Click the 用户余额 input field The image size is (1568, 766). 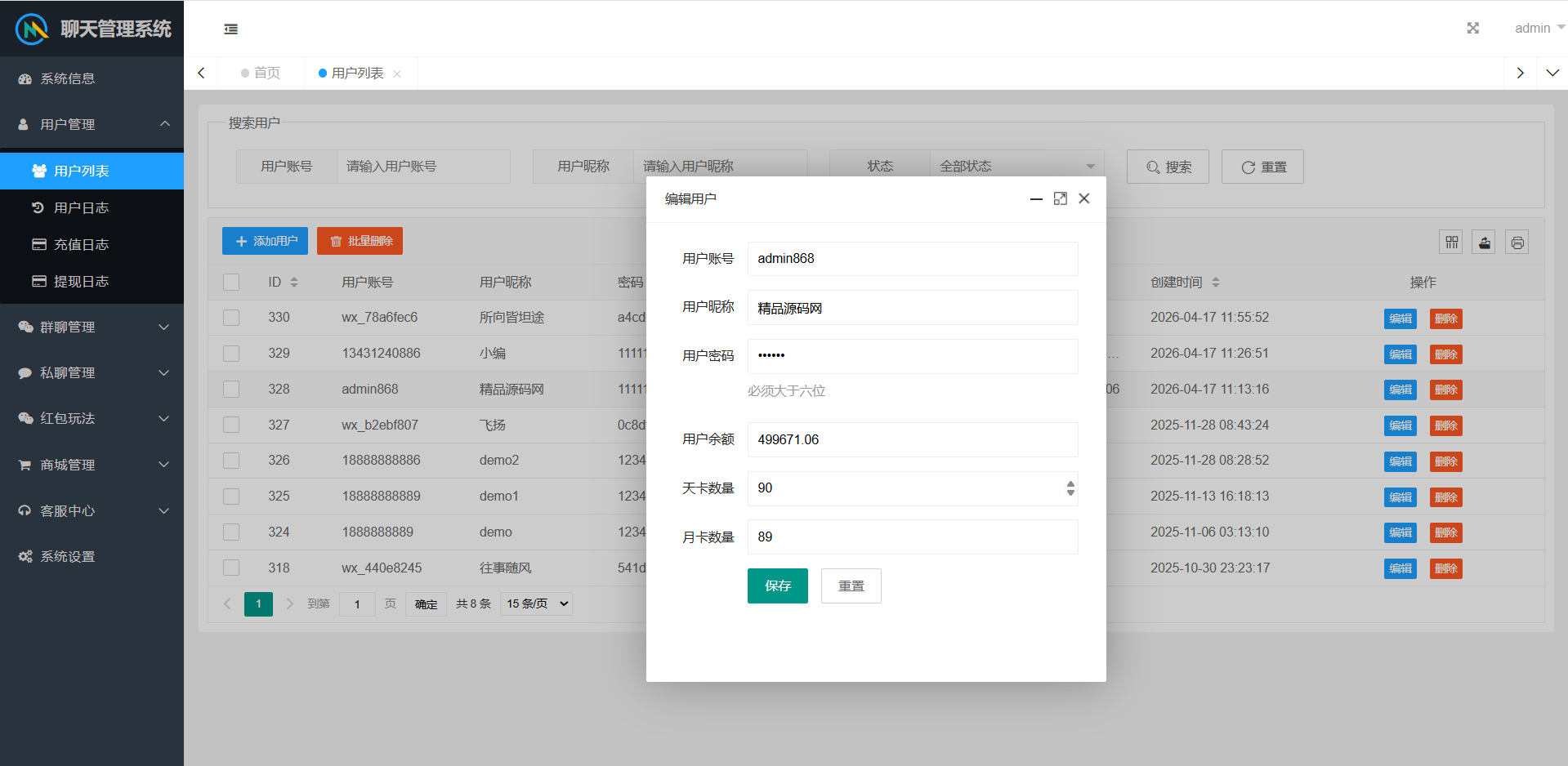(912, 440)
